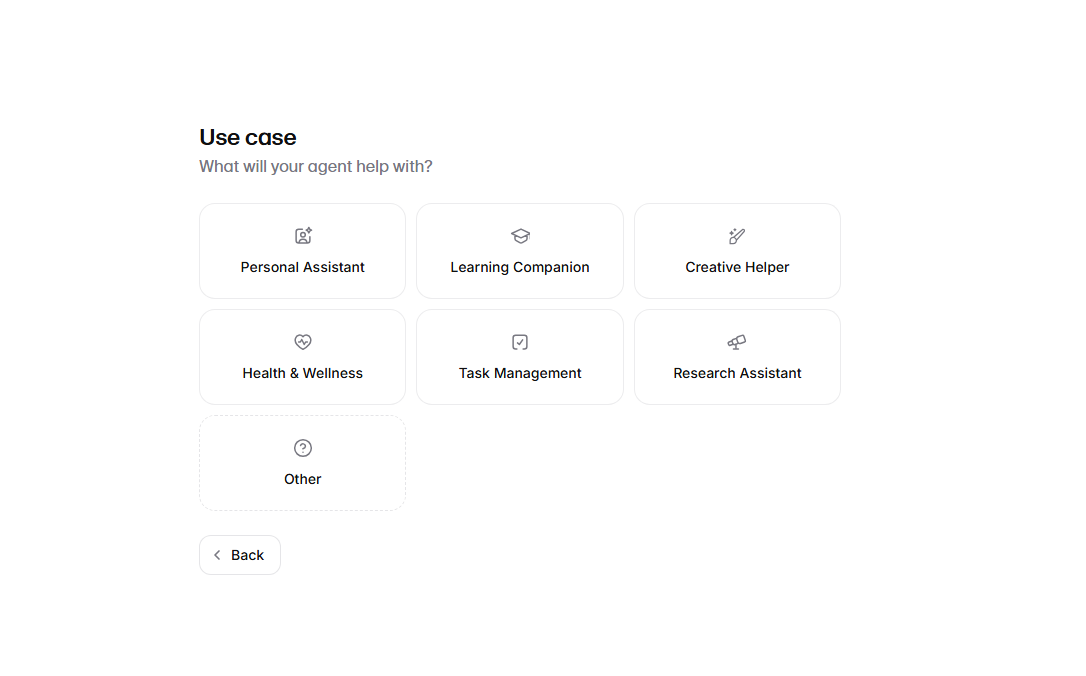1086x676 pixels.
Task: Select the Personal Assistant card
Action: 303,251
